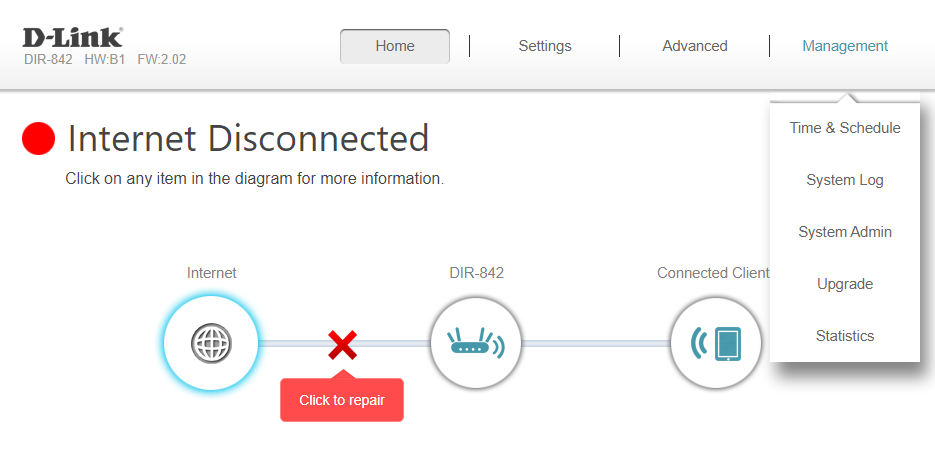Open the Settings menu
935x454 pixels.
[x=545, y=46]
